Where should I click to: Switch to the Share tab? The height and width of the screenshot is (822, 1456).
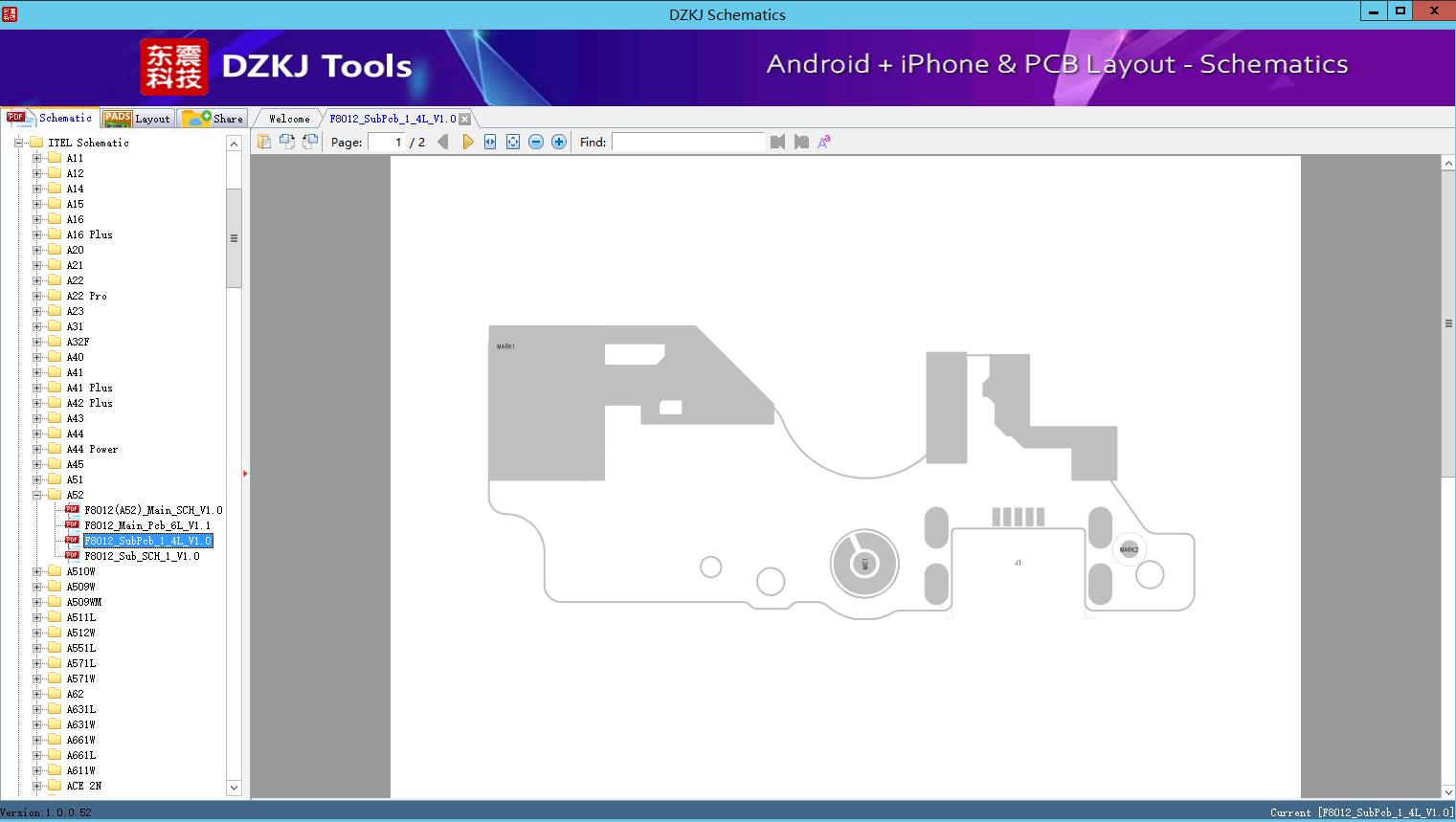213,119
